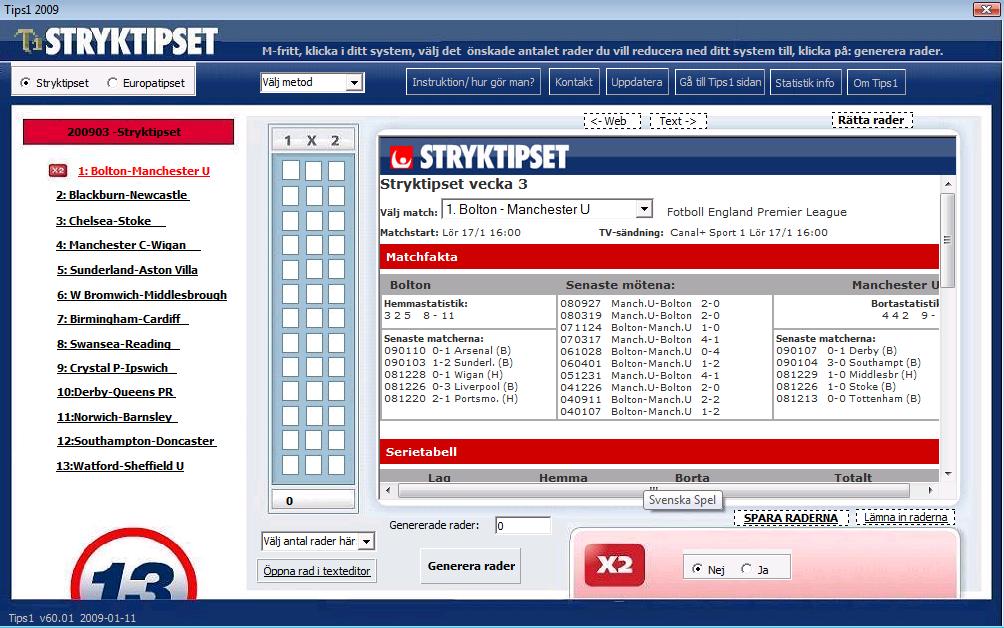Screen dimensions: 1004x628
Task: Click the Uppdatera button
Action: (x=636, y=83)
